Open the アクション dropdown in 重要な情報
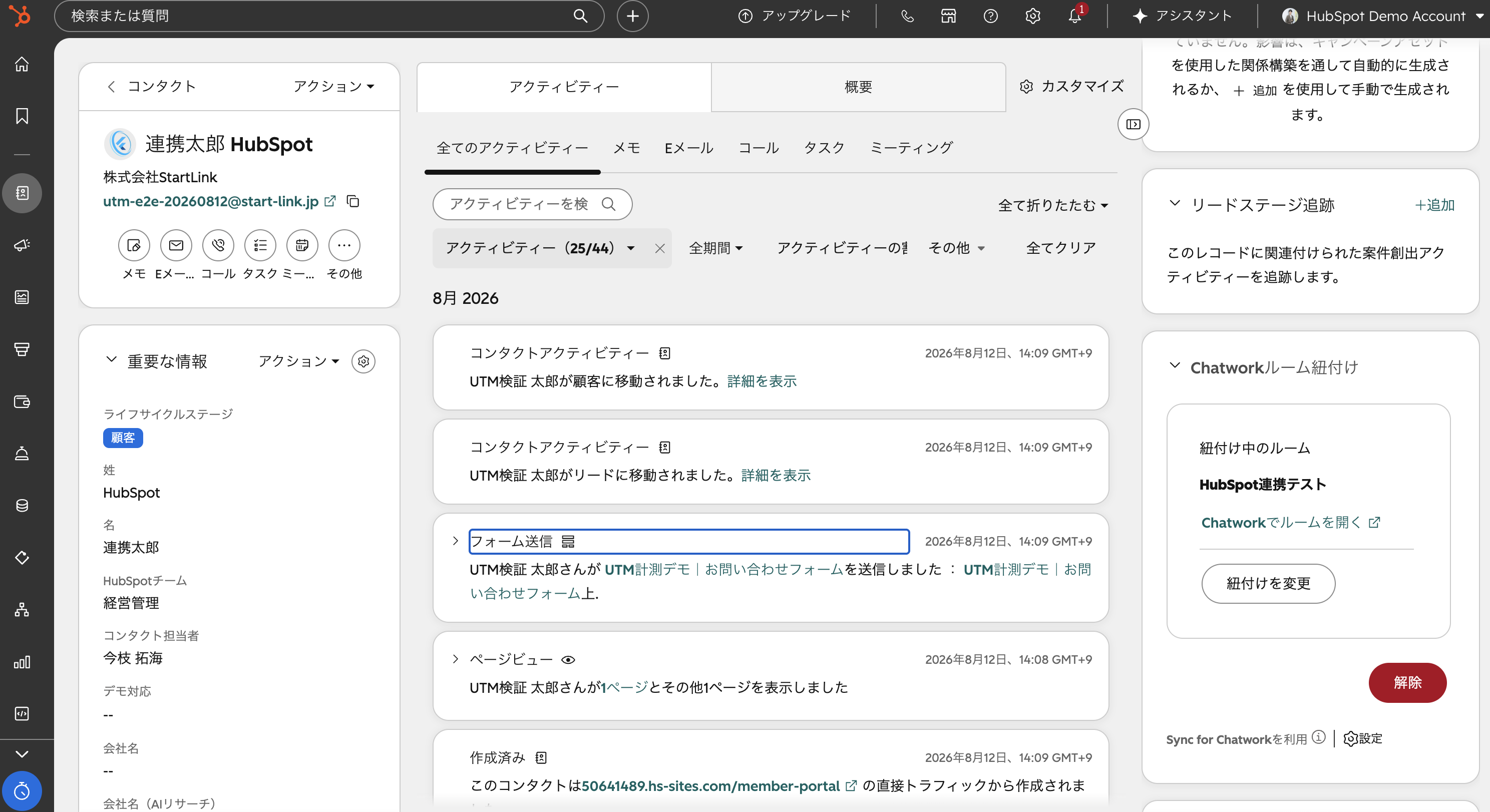The width and height of the screenshot is (1490, 812). 298,361
